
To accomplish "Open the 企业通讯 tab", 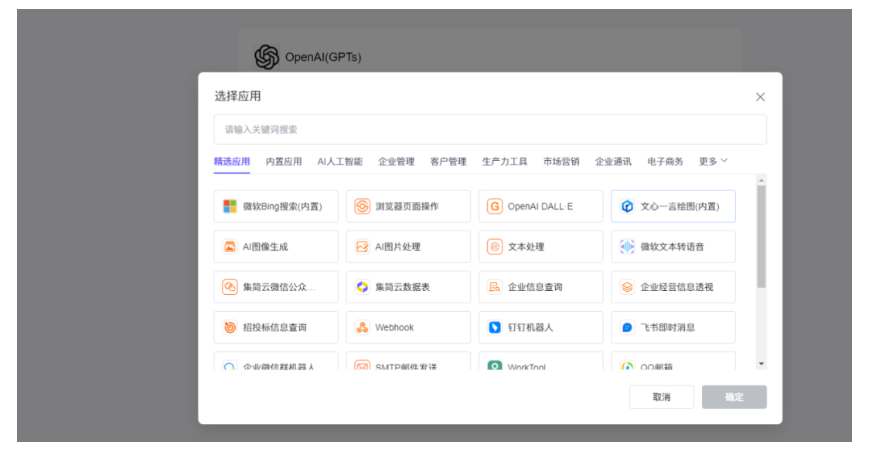I will (613, 162).
